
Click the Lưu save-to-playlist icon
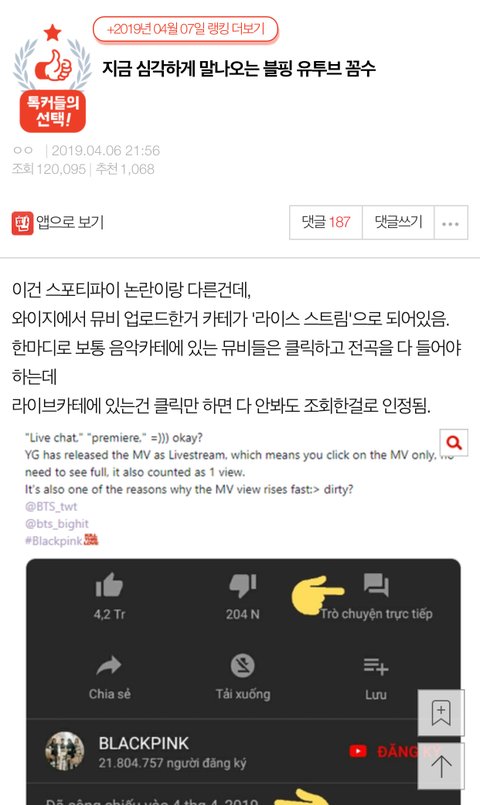pyautogui.click(x=376, y=666)
